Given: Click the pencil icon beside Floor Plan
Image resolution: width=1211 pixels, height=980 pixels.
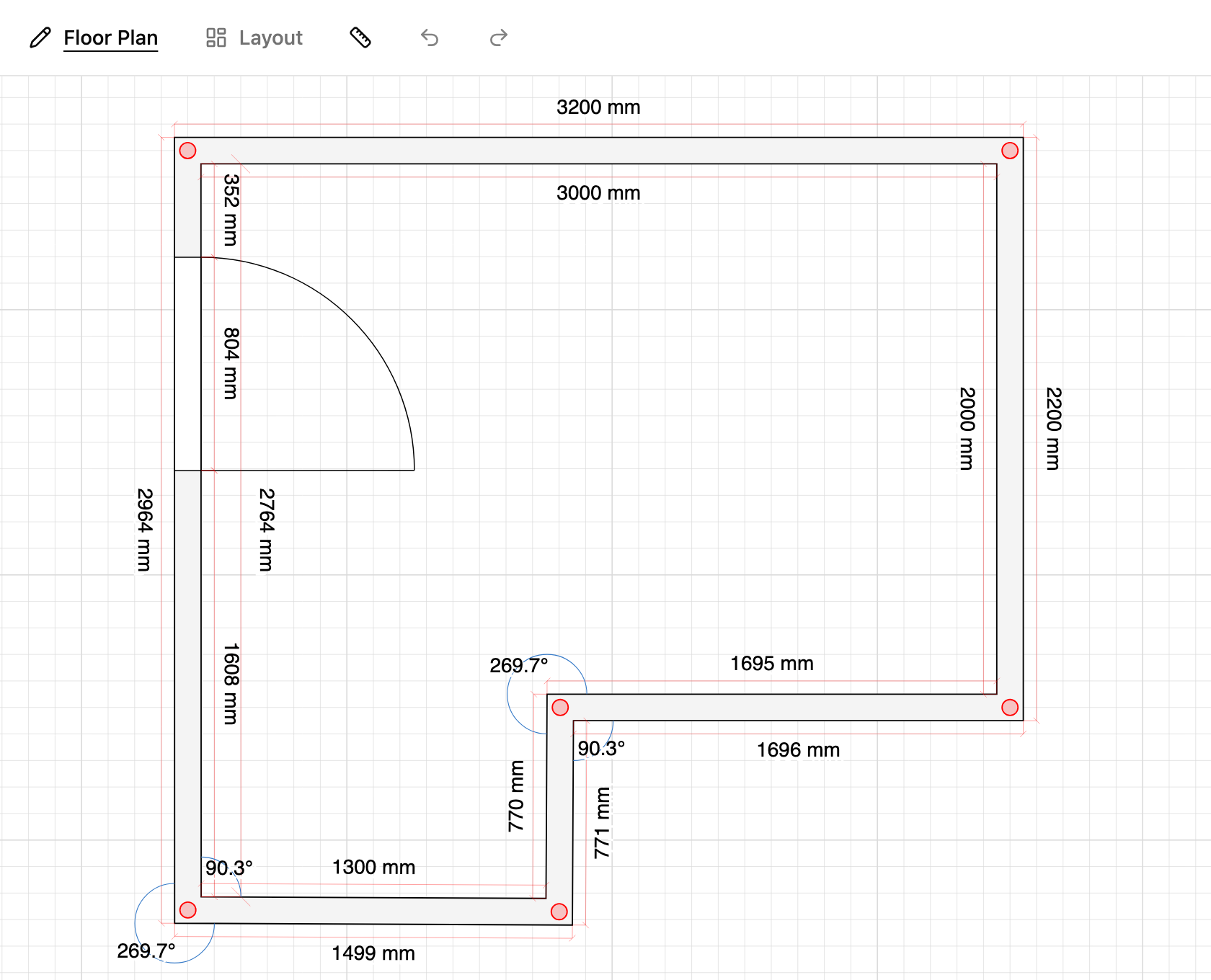Looking at the screenshot, I should (x=40, y=37).
